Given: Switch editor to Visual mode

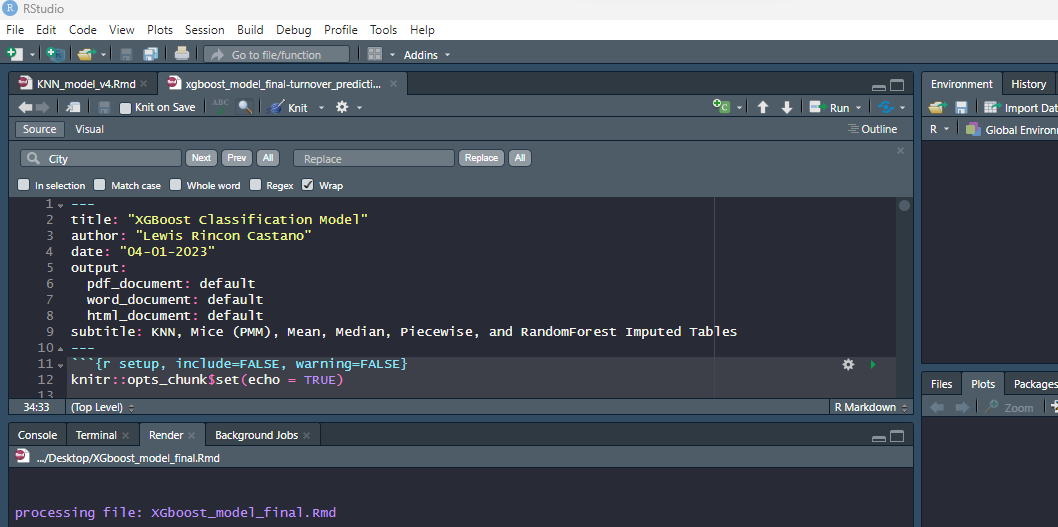Looking at the screenshot, I should (x=90, y=129).
